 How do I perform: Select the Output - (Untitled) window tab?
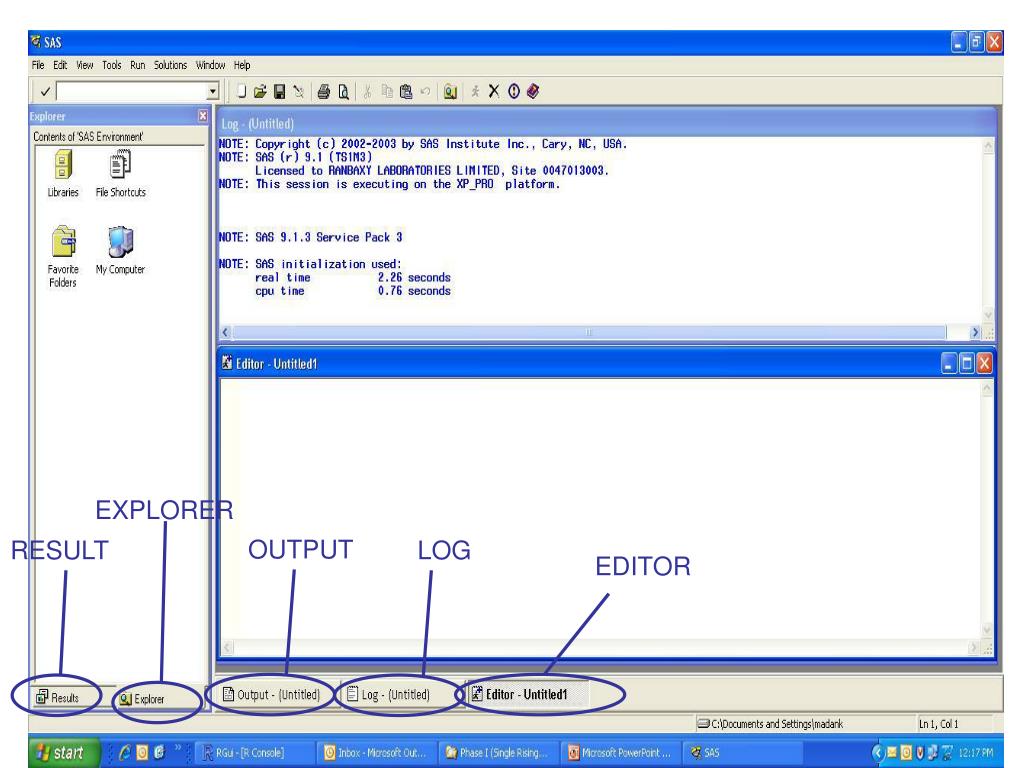pos(272,694)
